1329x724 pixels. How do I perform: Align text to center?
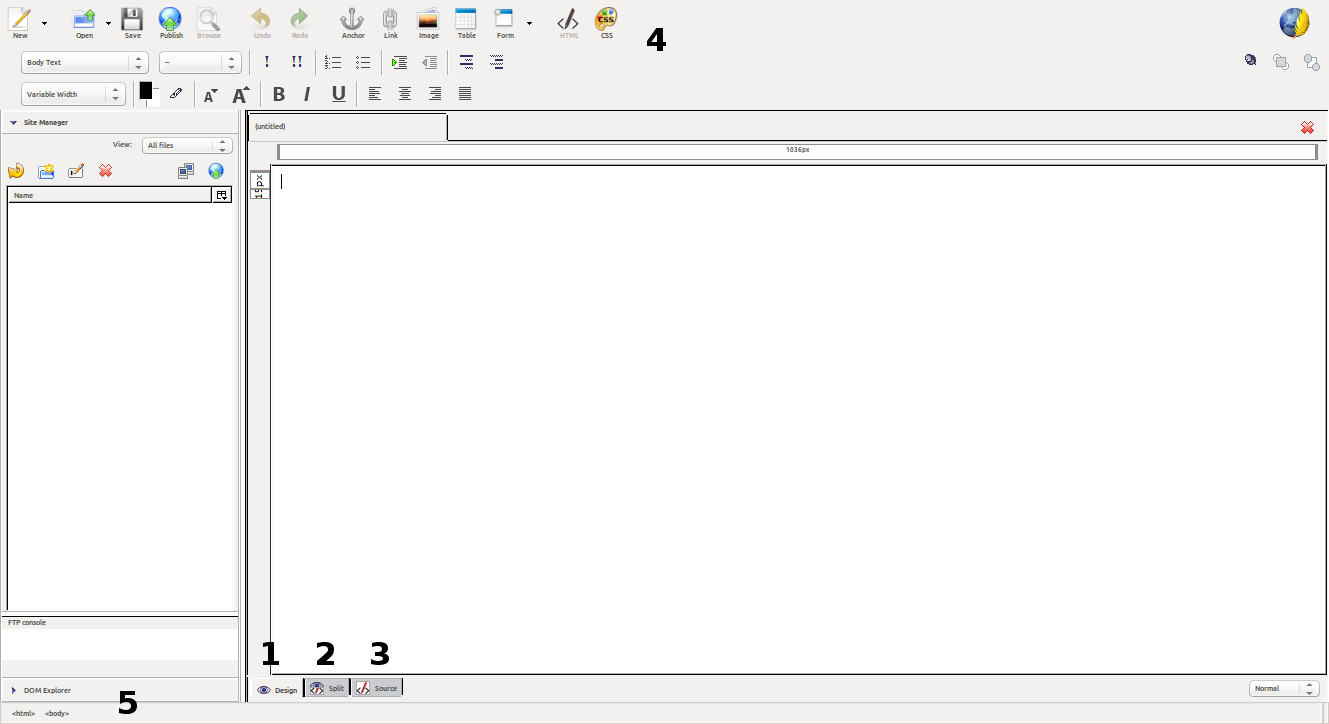pyautogui.click(x=405, y=93)
